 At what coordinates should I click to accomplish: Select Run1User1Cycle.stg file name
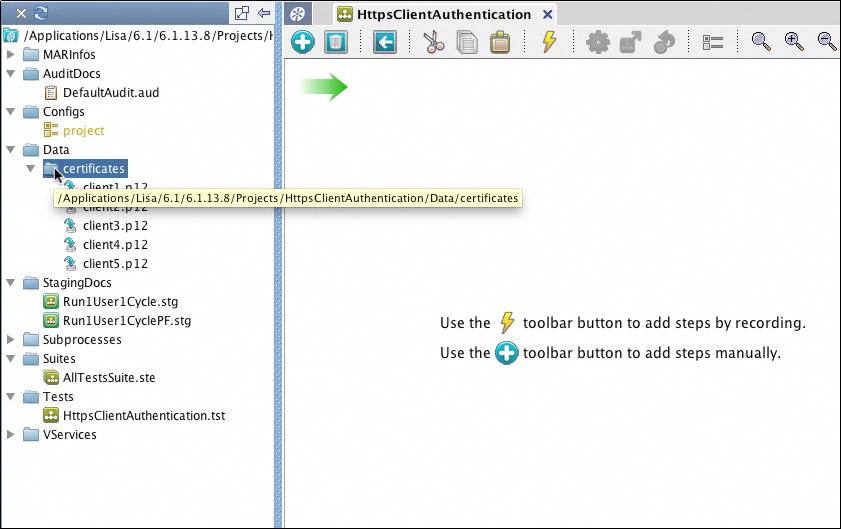(120, 302)
